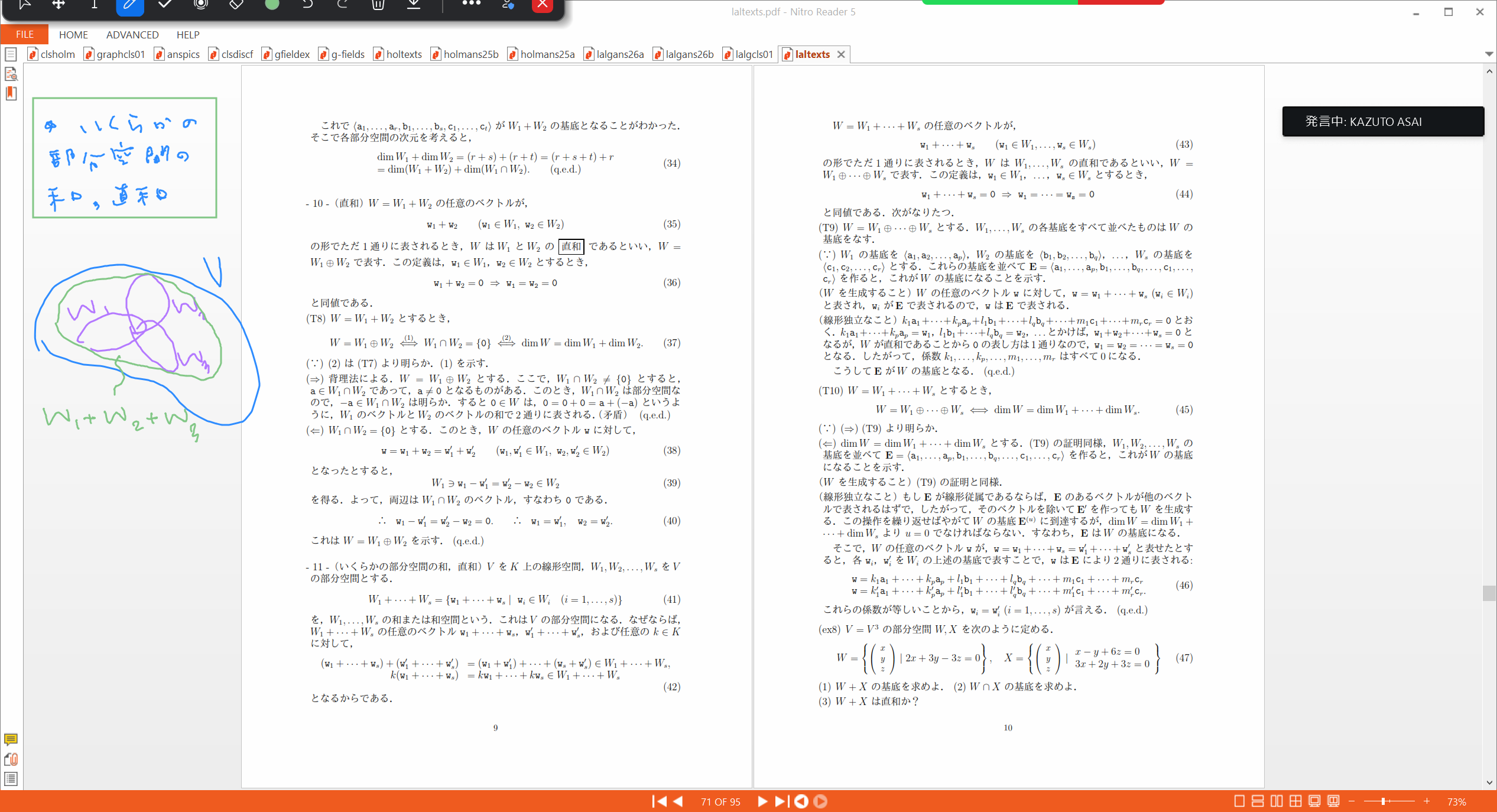
Task: Select the text annotation tool
Action: pyautogui.click(x=94, y=5)
